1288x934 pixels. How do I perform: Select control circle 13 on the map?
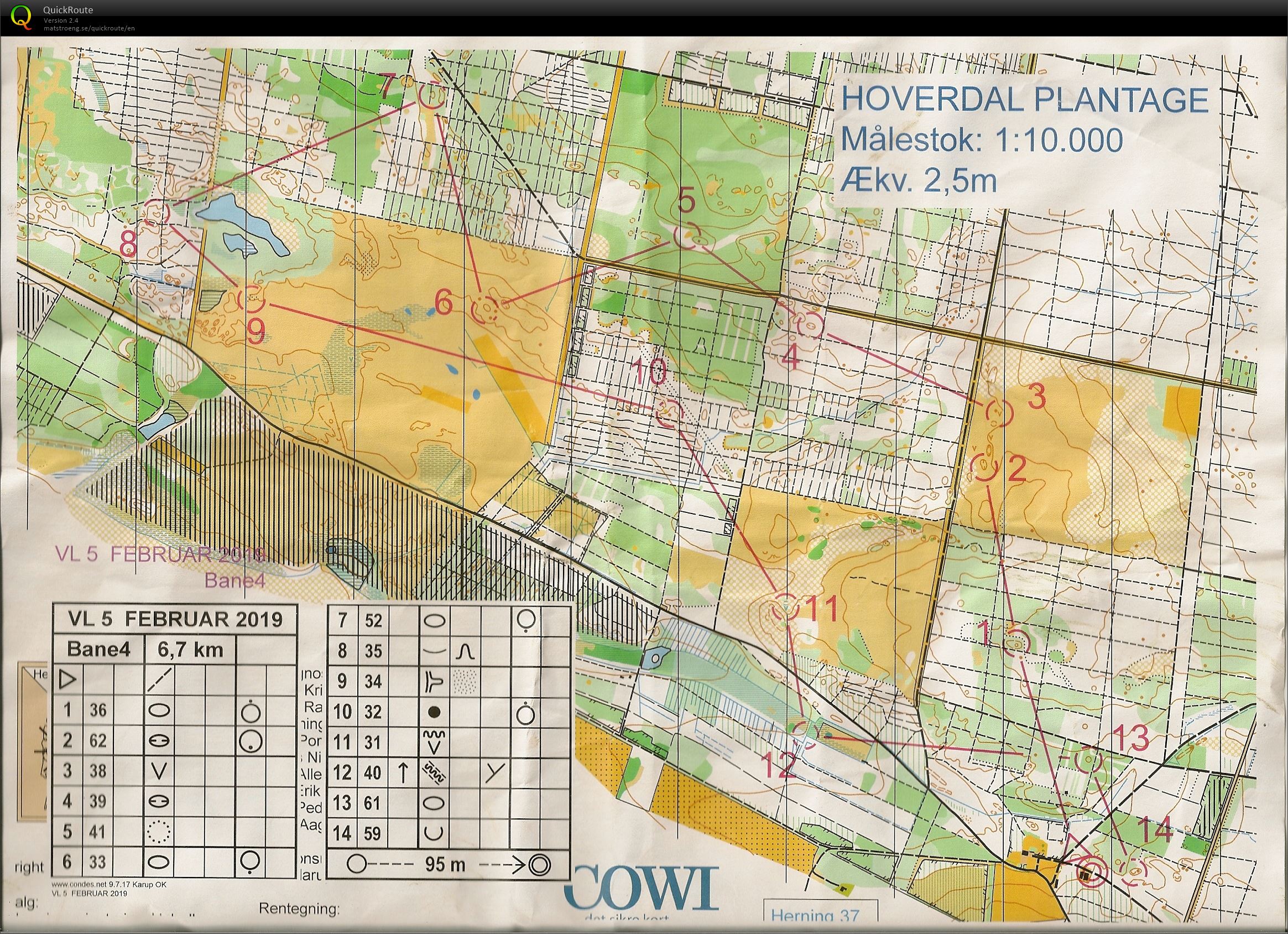pyautogui.click(x=1089, y=760)
